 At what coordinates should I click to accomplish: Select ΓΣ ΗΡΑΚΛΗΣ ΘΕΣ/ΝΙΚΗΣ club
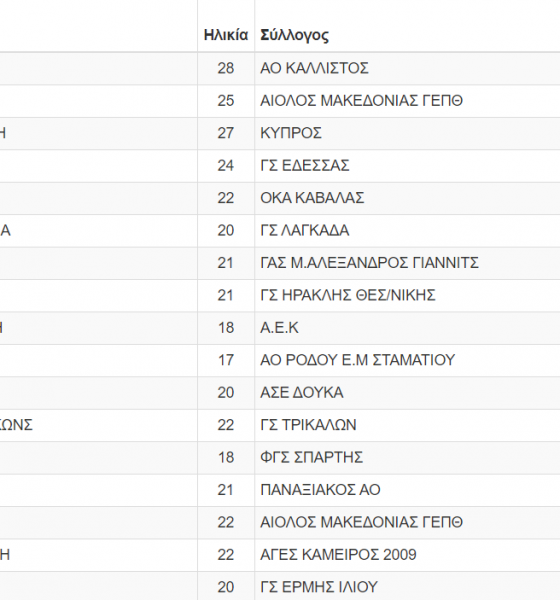[x=348, y=295]
